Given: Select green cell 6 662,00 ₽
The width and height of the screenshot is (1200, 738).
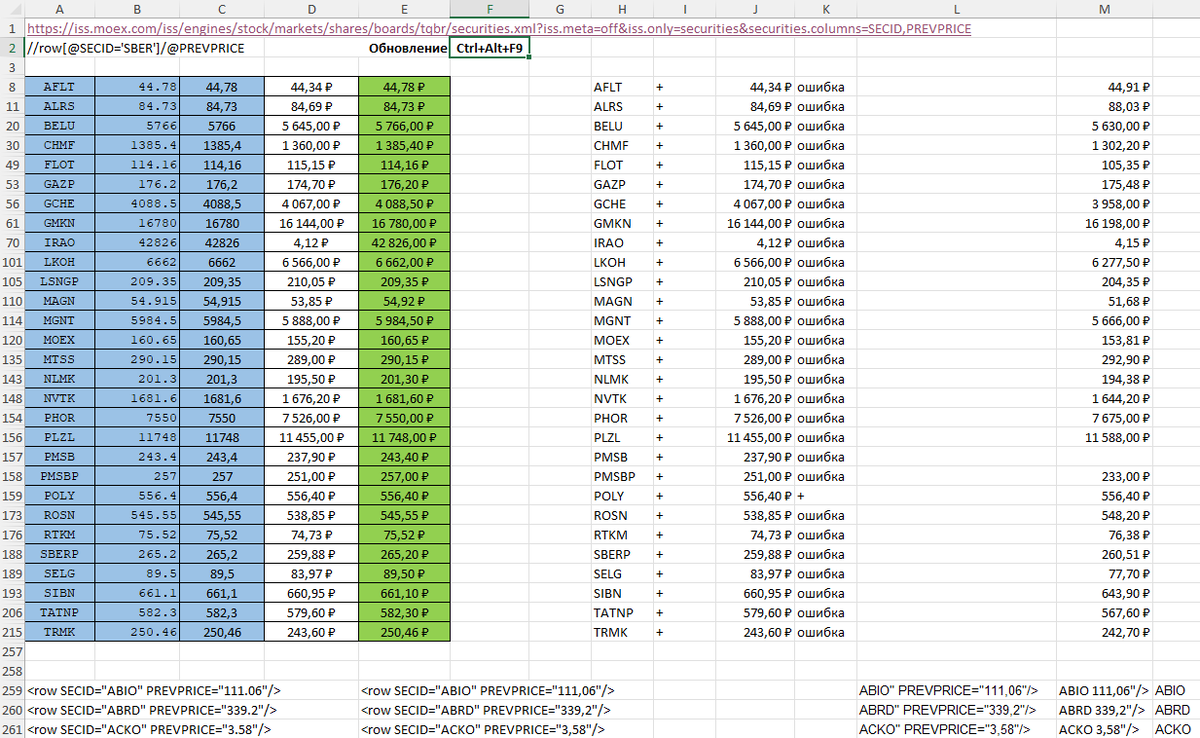Looking at the screenshot, I should 405,263.
